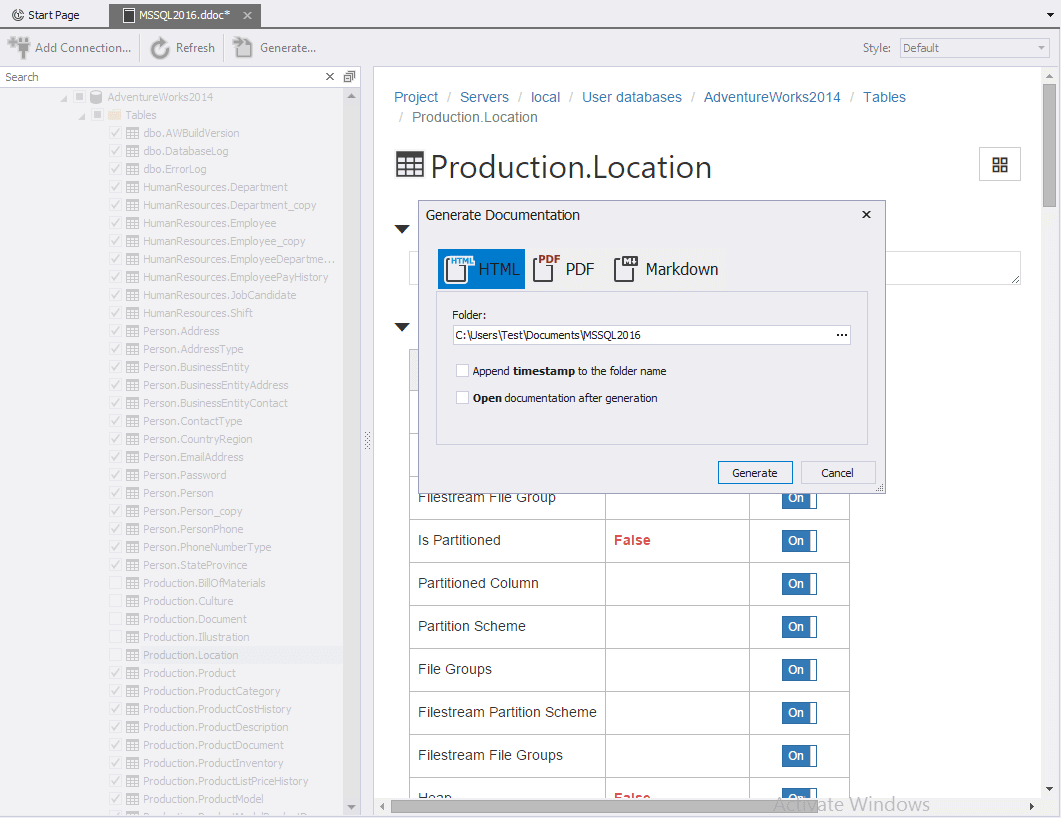Click the collapse-all icon next to search

coord(349,77)
